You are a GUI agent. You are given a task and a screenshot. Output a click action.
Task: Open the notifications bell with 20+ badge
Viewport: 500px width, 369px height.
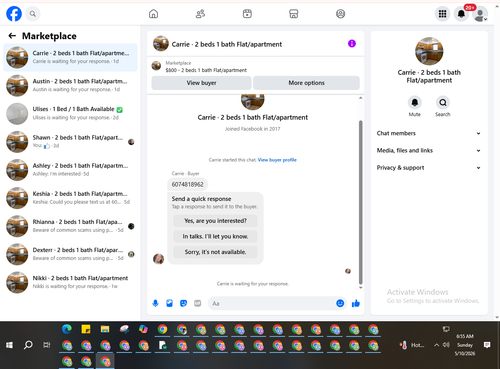[461, 14]
